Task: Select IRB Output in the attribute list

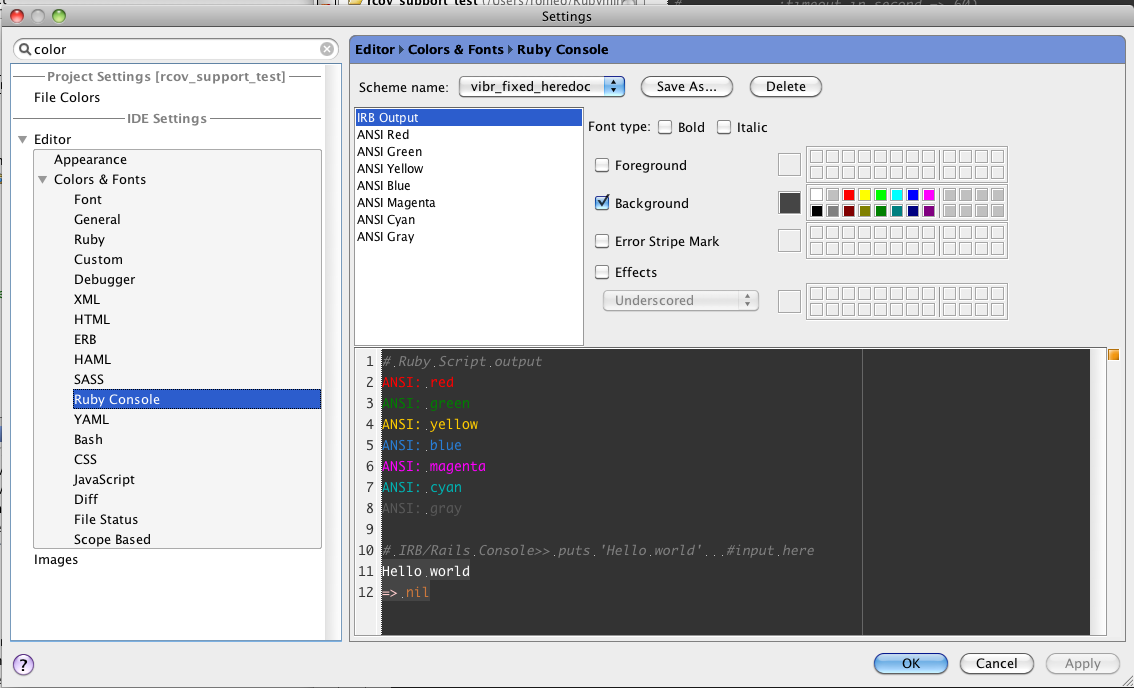Action: pos(469,117)
